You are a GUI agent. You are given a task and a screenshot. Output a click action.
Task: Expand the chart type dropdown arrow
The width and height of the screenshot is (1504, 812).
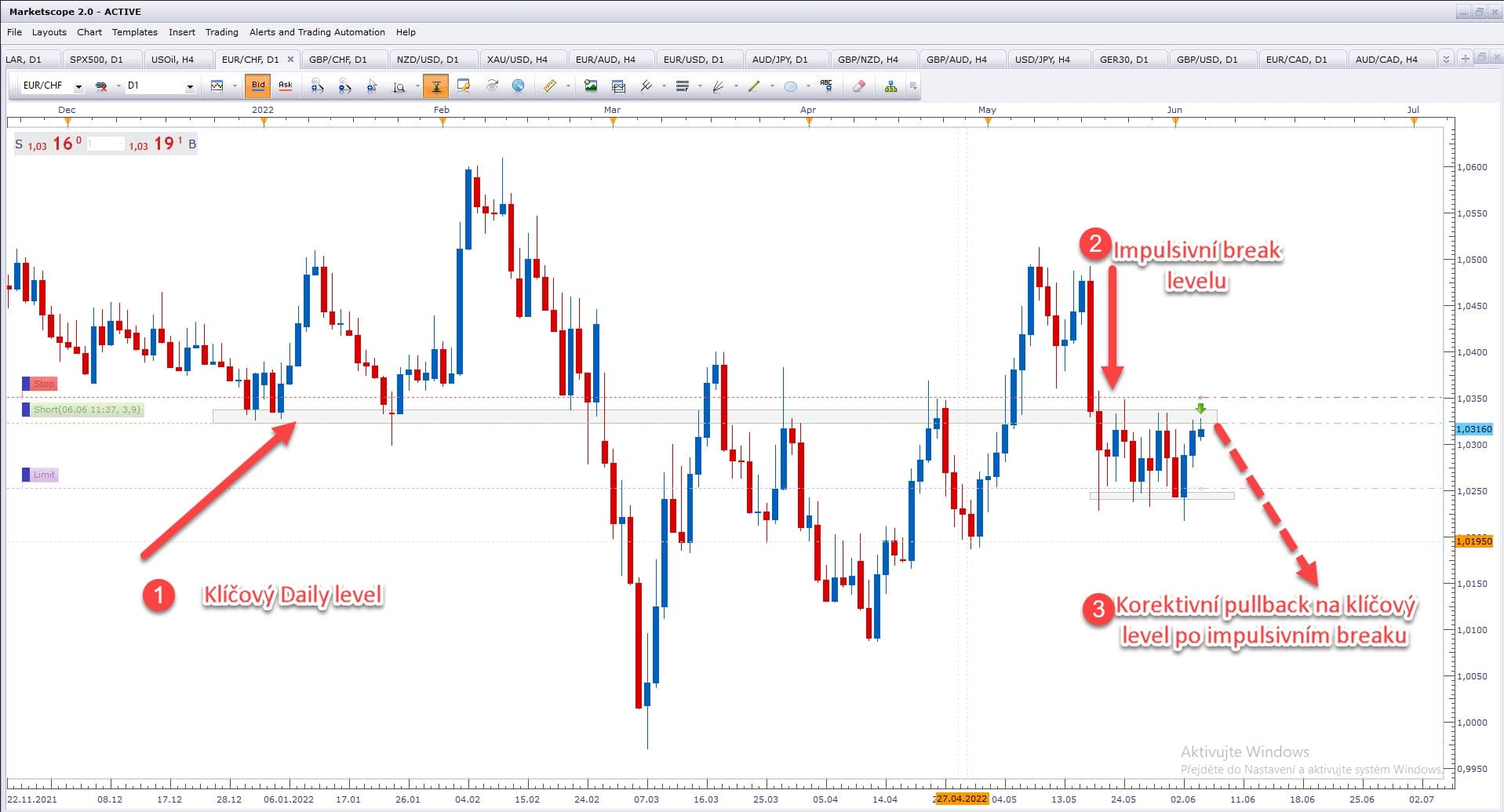(x=235, y=86)
